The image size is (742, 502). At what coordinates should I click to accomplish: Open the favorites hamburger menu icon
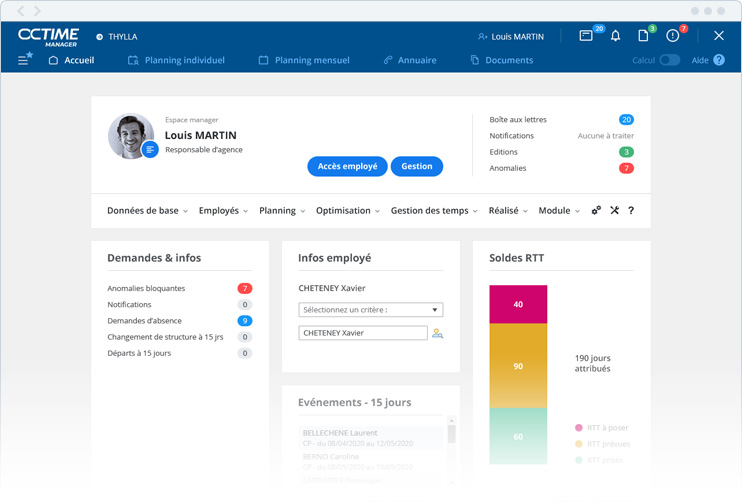coord(24,60)
